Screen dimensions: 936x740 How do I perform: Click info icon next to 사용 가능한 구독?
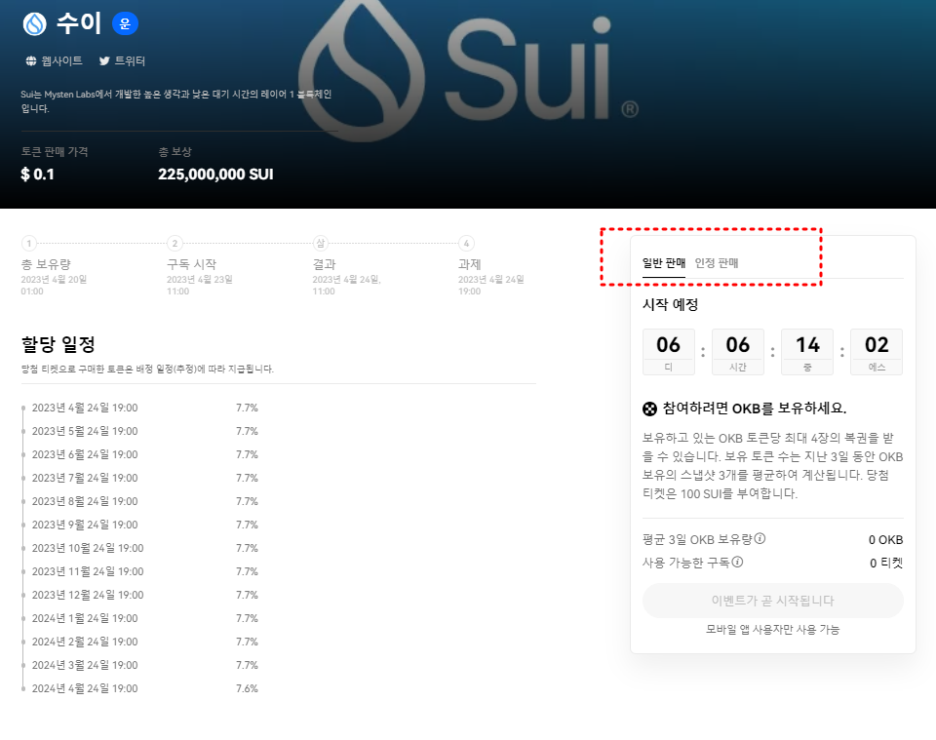tap(738, 562)
